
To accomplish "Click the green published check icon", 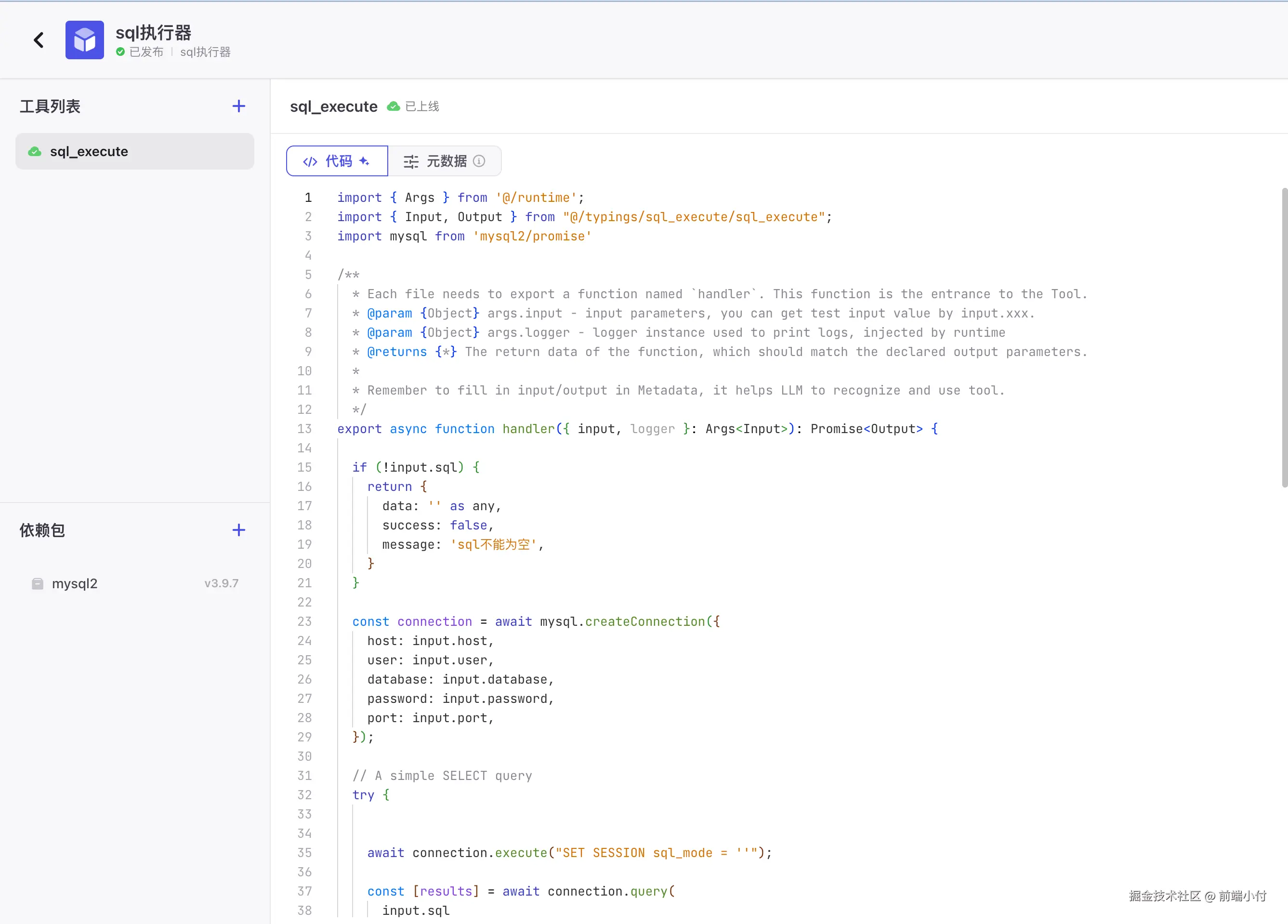I will (x=120, y=52).
